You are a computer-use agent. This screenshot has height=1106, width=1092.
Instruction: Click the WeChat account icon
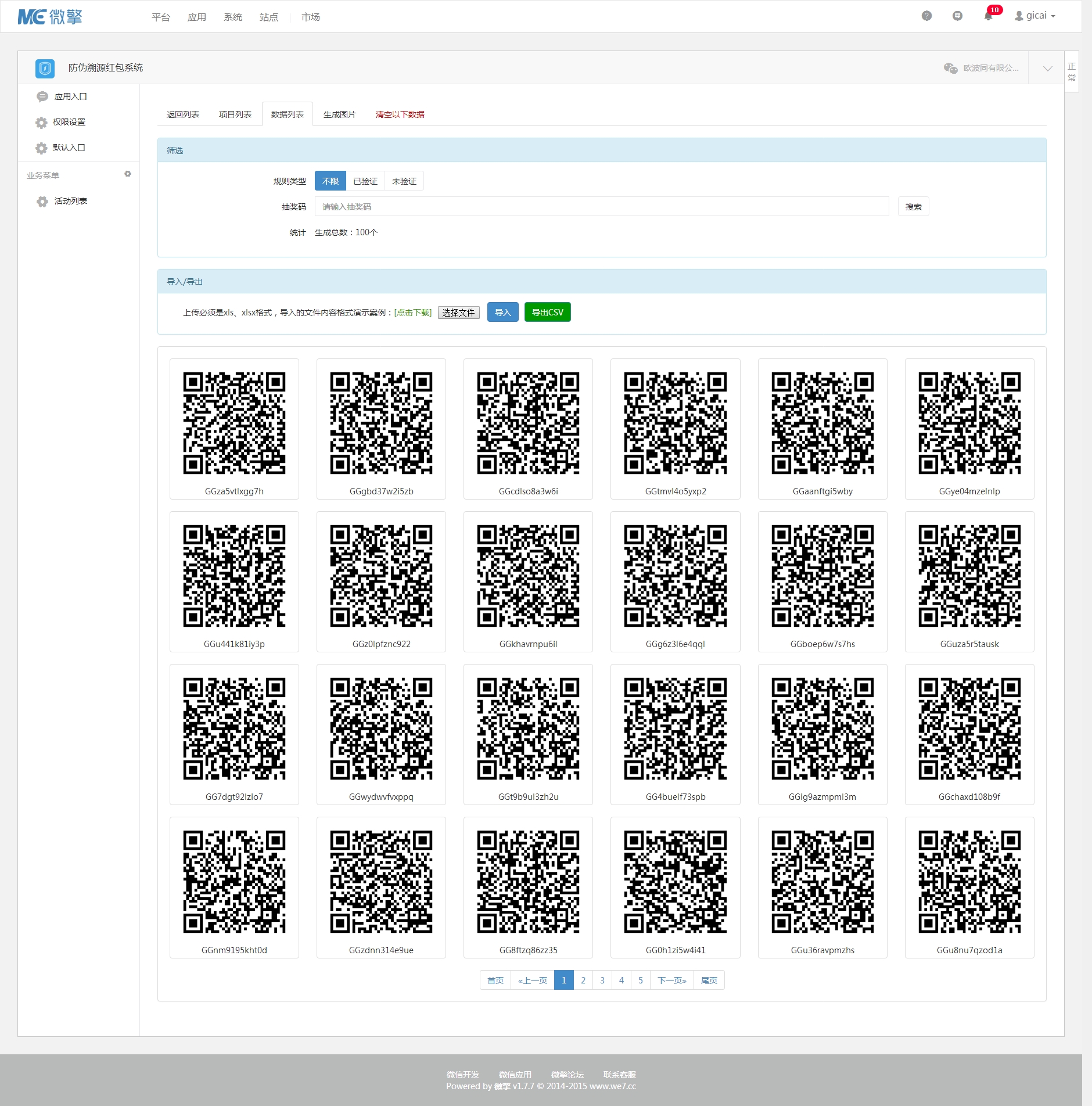(x=950, y=68)
